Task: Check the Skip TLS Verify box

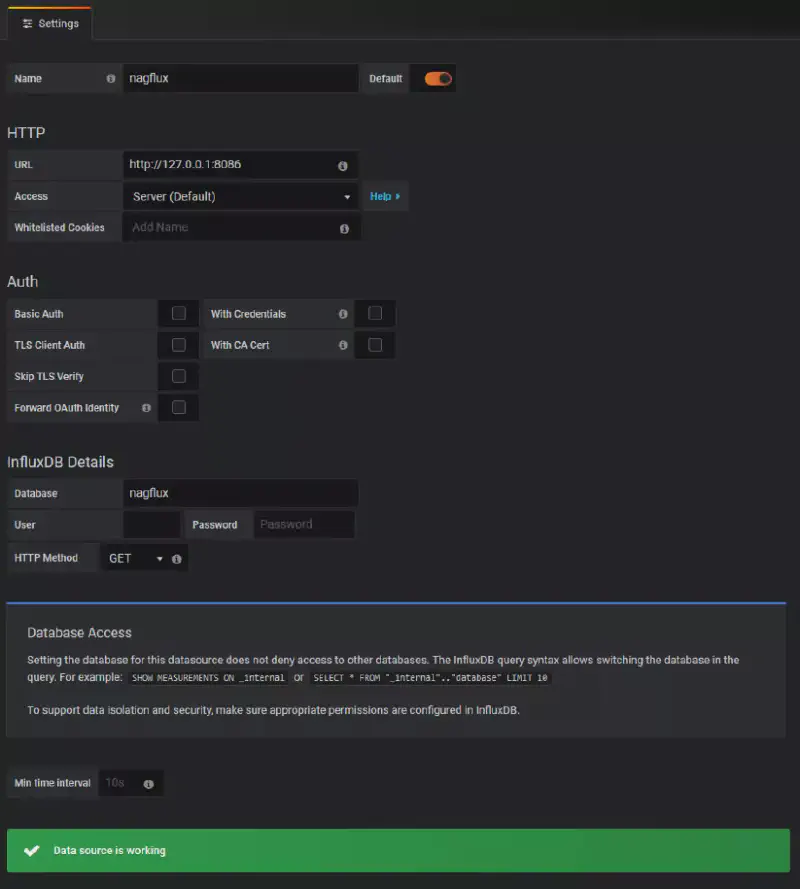Action: 178,375
